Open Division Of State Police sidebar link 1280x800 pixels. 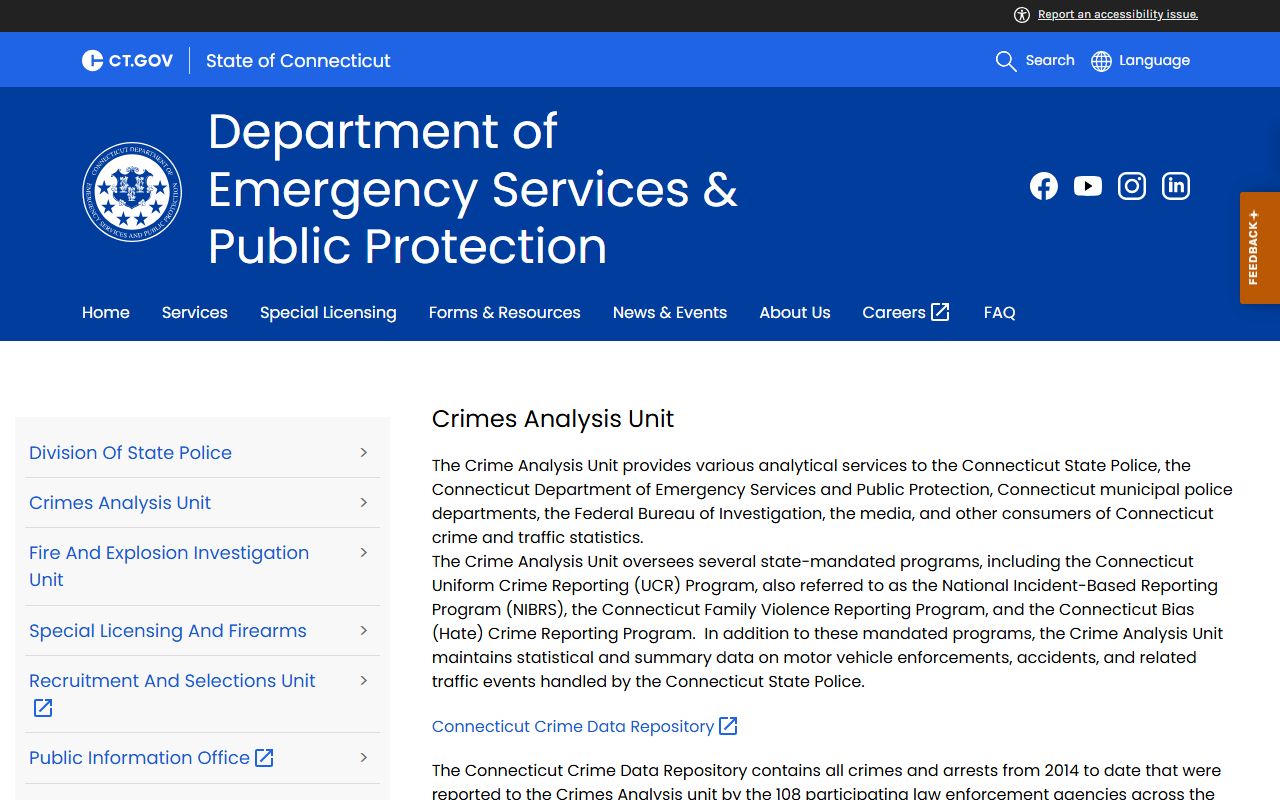tap(130, 453)
